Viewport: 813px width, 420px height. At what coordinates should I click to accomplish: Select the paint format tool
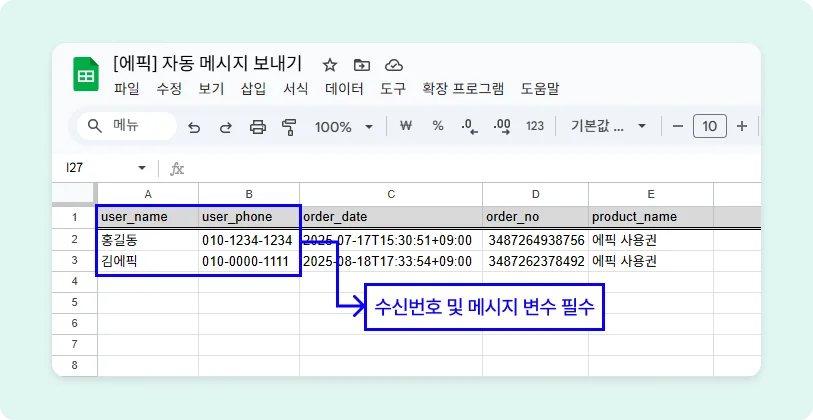tap(289, 127)
